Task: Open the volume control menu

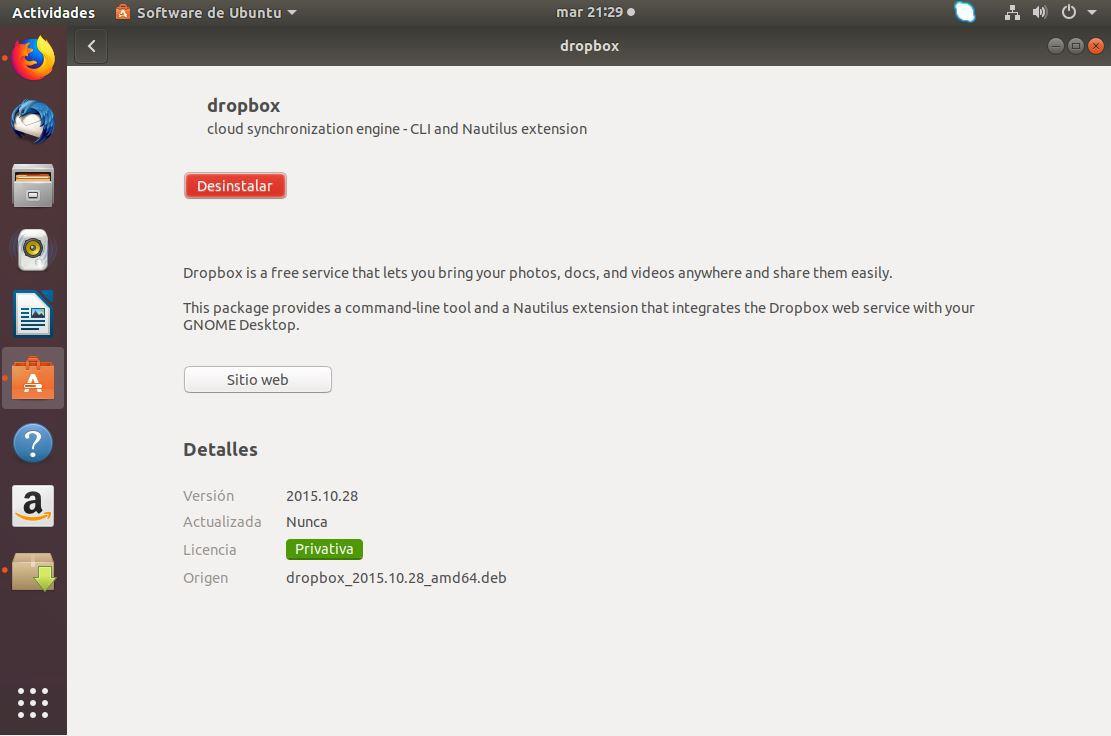Action: coord(1040,12)
